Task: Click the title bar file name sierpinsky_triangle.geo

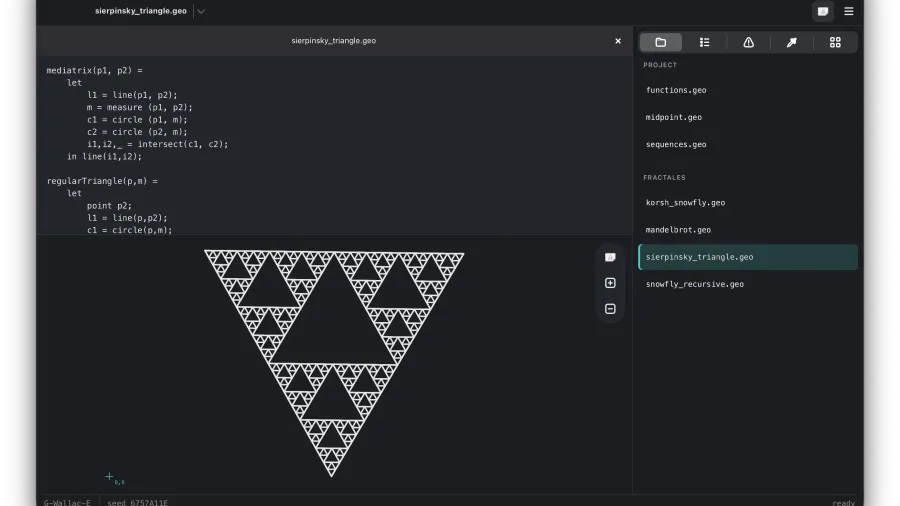Action: pyautogui.click(x=141, y=11)
